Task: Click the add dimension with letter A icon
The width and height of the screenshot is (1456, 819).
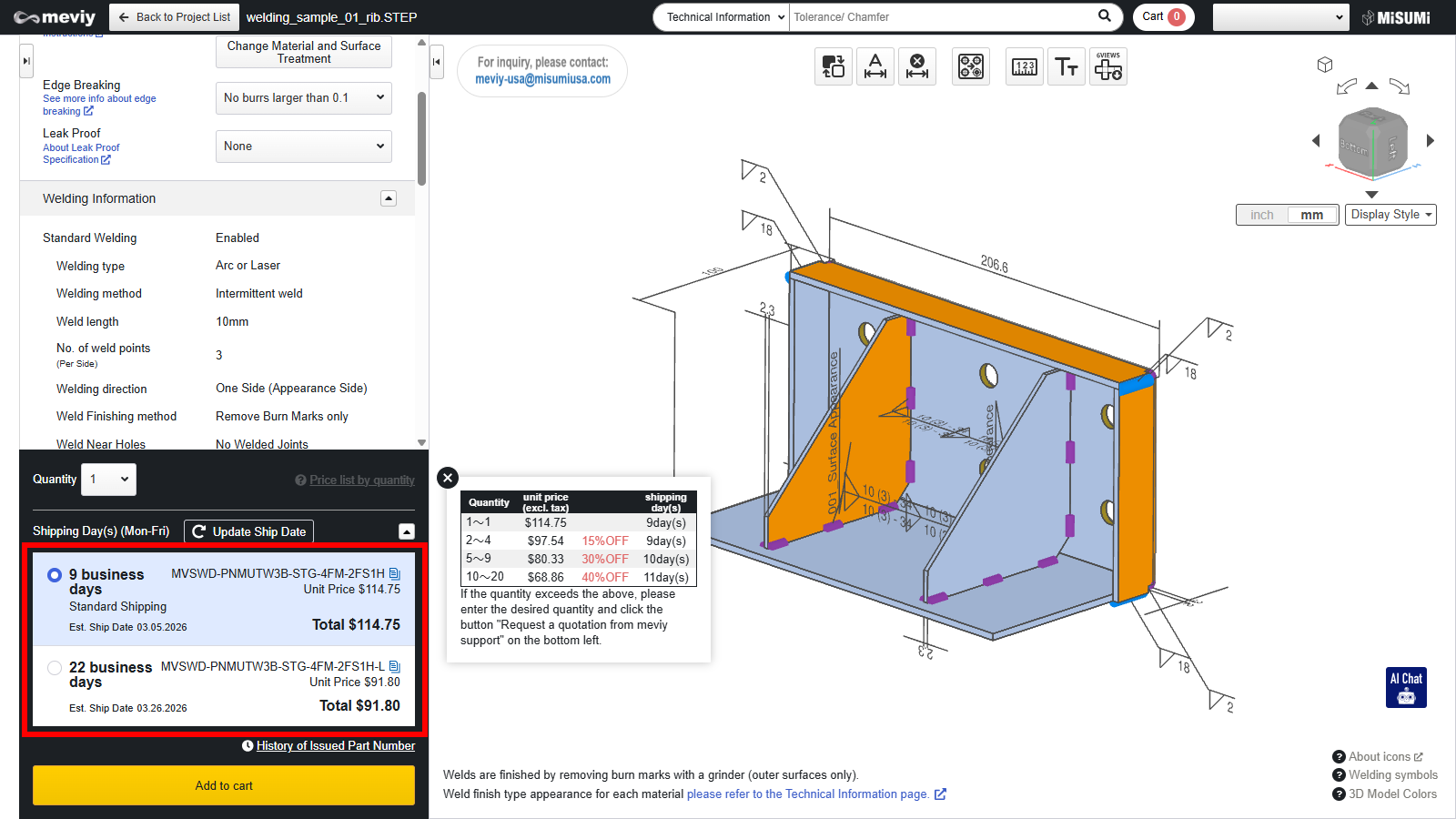Action: (x=875, y=66)
